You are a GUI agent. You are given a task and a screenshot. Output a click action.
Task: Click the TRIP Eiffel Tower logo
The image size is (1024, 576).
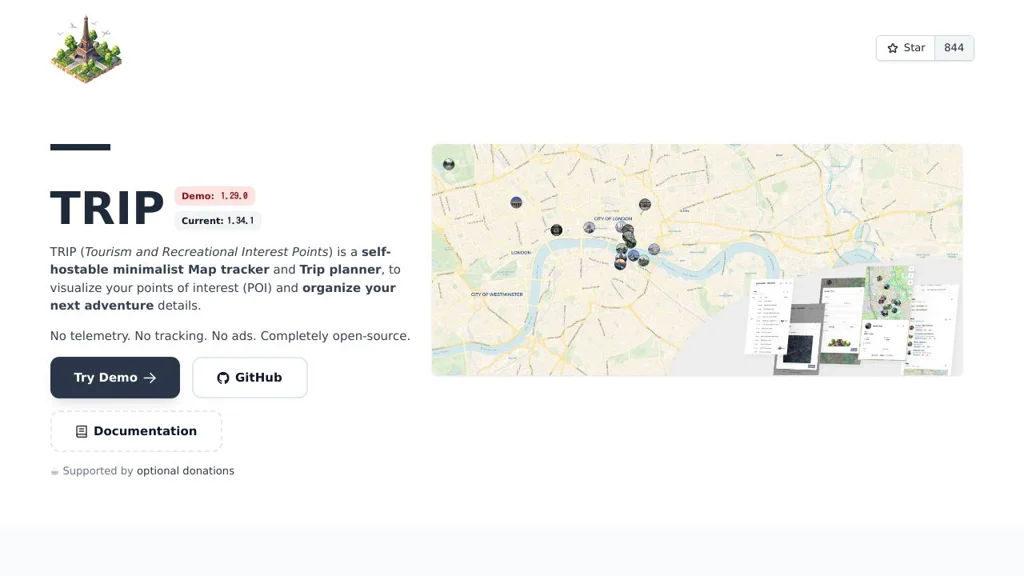[86, 49]
